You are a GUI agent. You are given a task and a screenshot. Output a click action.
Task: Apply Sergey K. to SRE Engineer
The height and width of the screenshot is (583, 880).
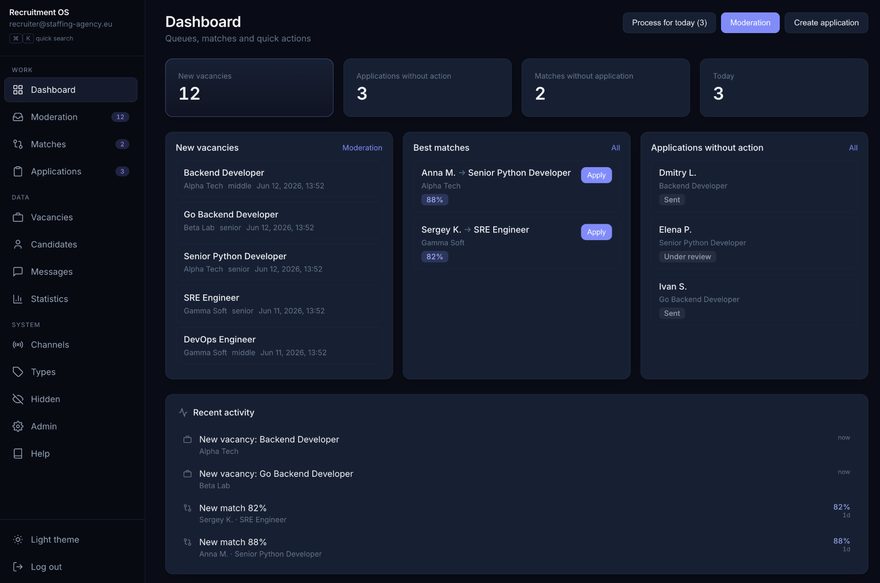pos(596,232)
